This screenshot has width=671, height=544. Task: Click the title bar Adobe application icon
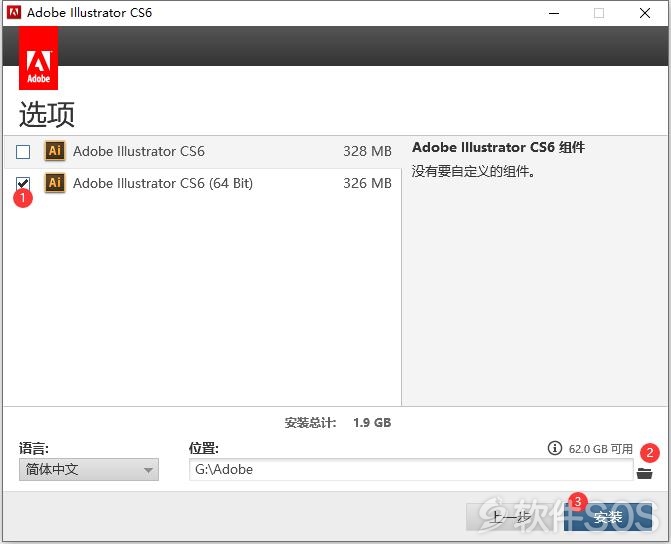coord(14,12)
